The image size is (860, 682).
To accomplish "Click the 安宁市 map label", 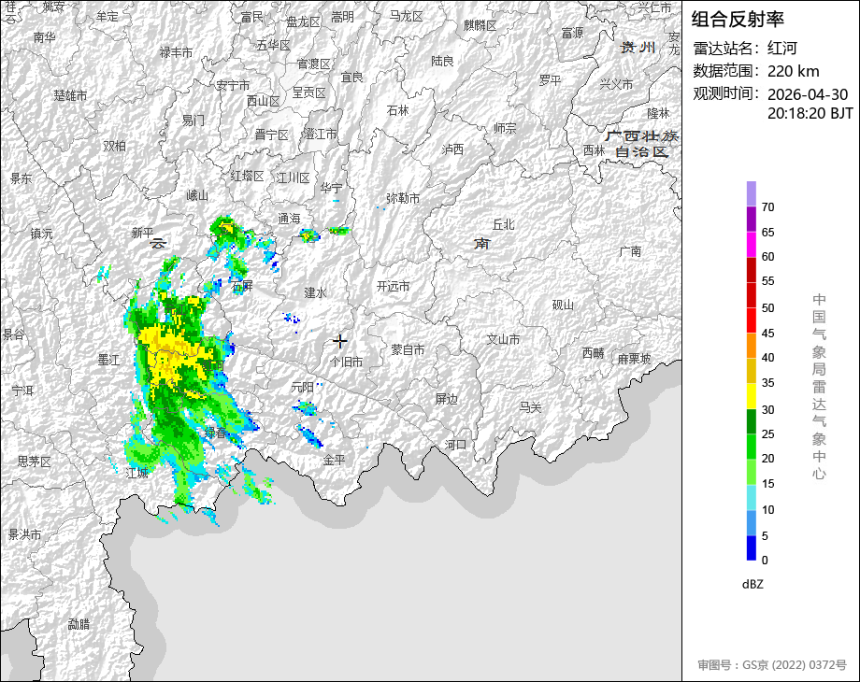I will coord(233,86).
